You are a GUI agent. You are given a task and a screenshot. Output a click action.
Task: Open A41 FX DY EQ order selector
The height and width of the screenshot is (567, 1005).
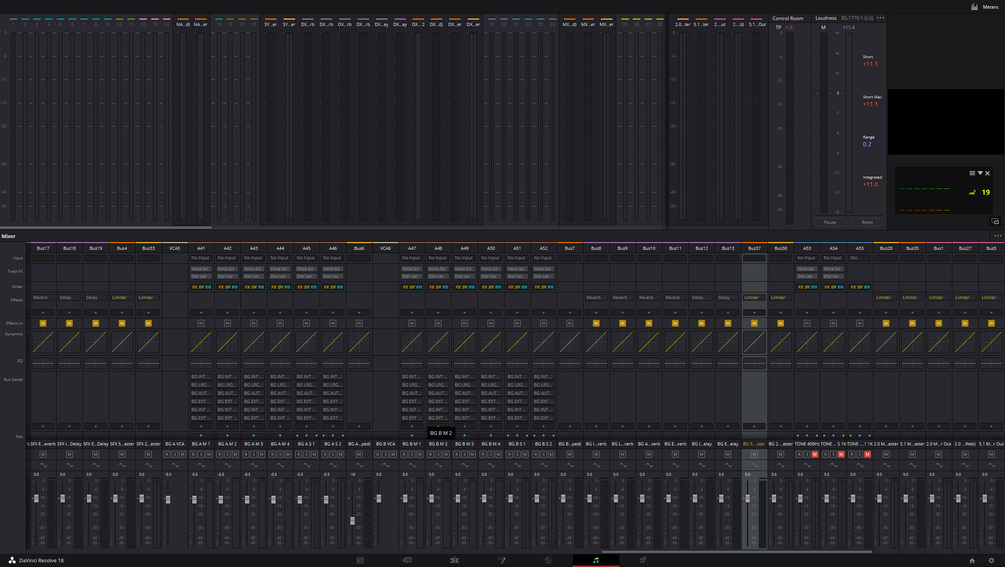point(201,287)
